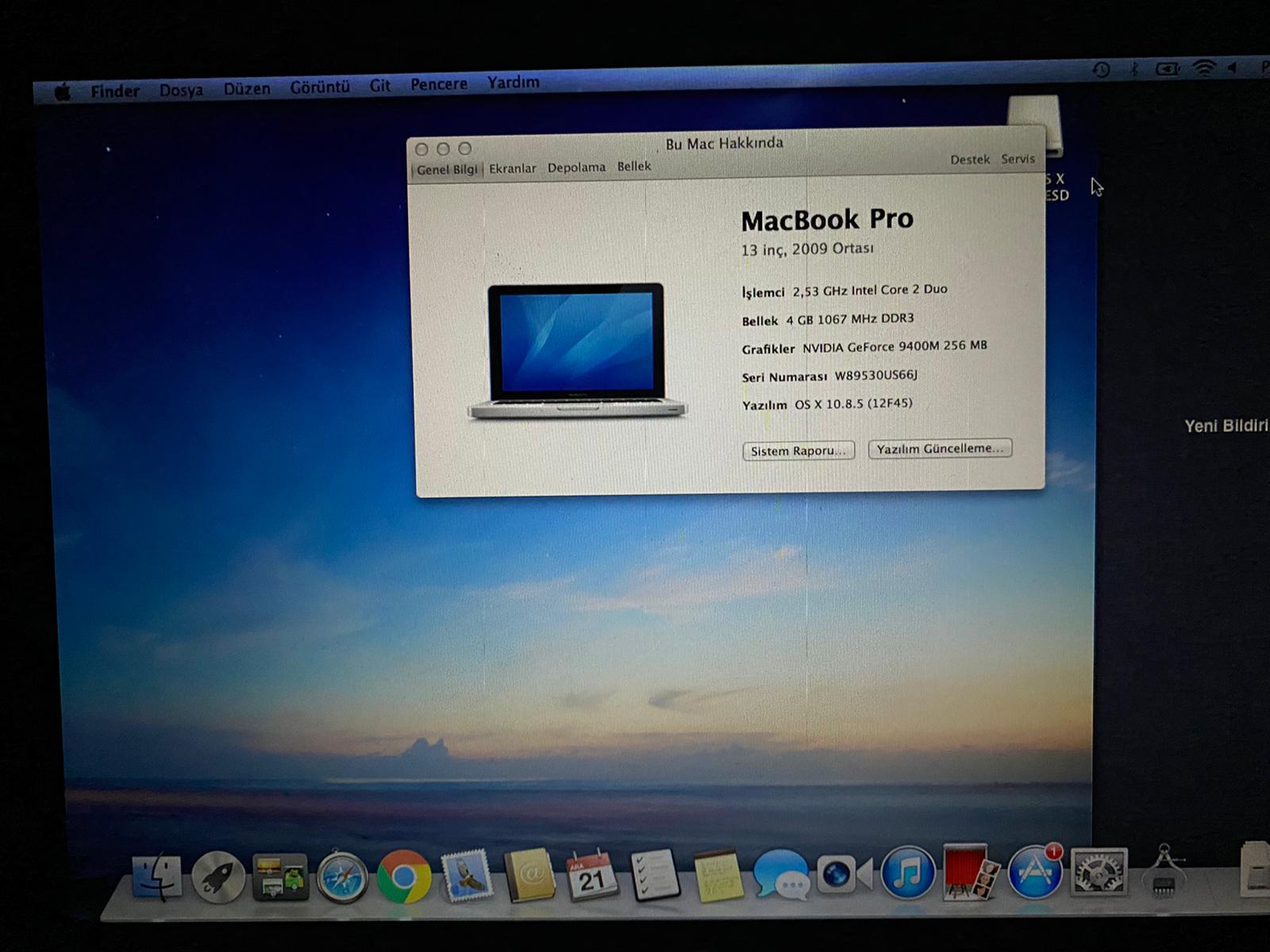
Task: Open the yellow Notes icon in Dock
Action: (x=718, y=875)
